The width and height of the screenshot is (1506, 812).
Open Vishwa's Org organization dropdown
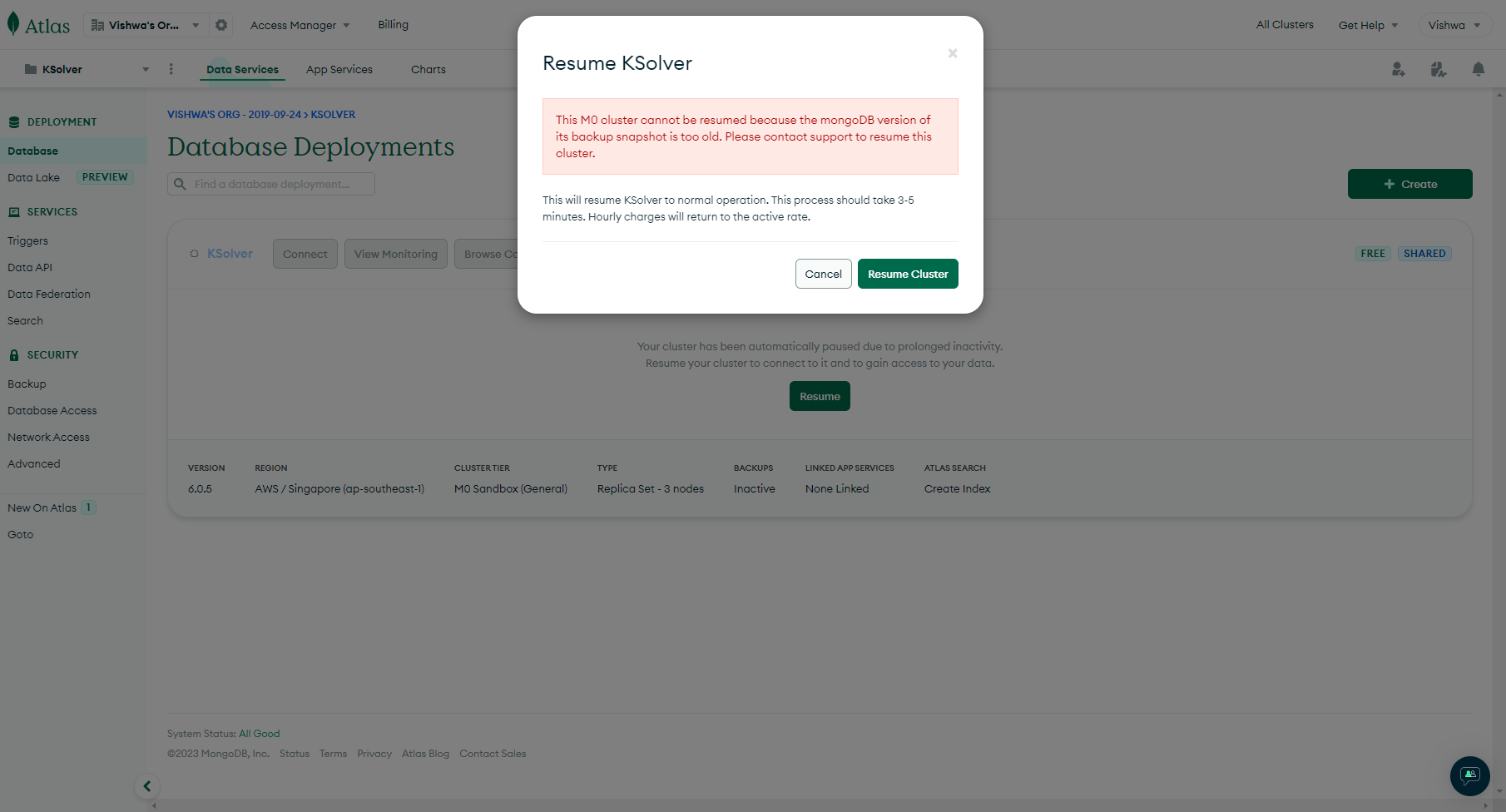click(146, 25)
